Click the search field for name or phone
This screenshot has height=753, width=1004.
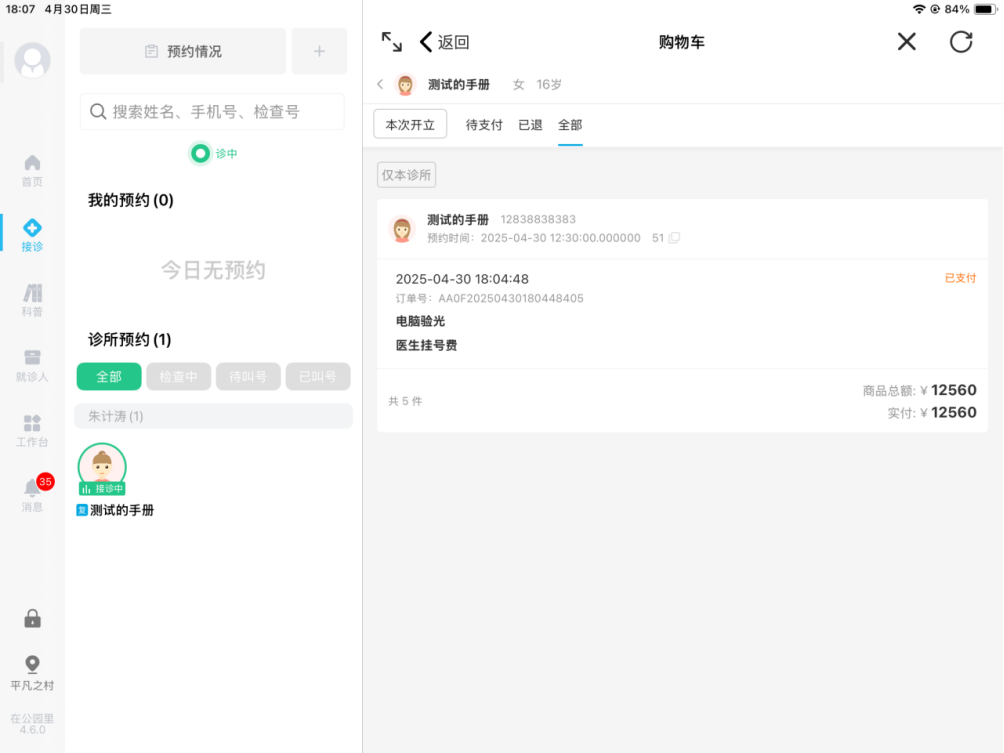(x=212, y=112)
